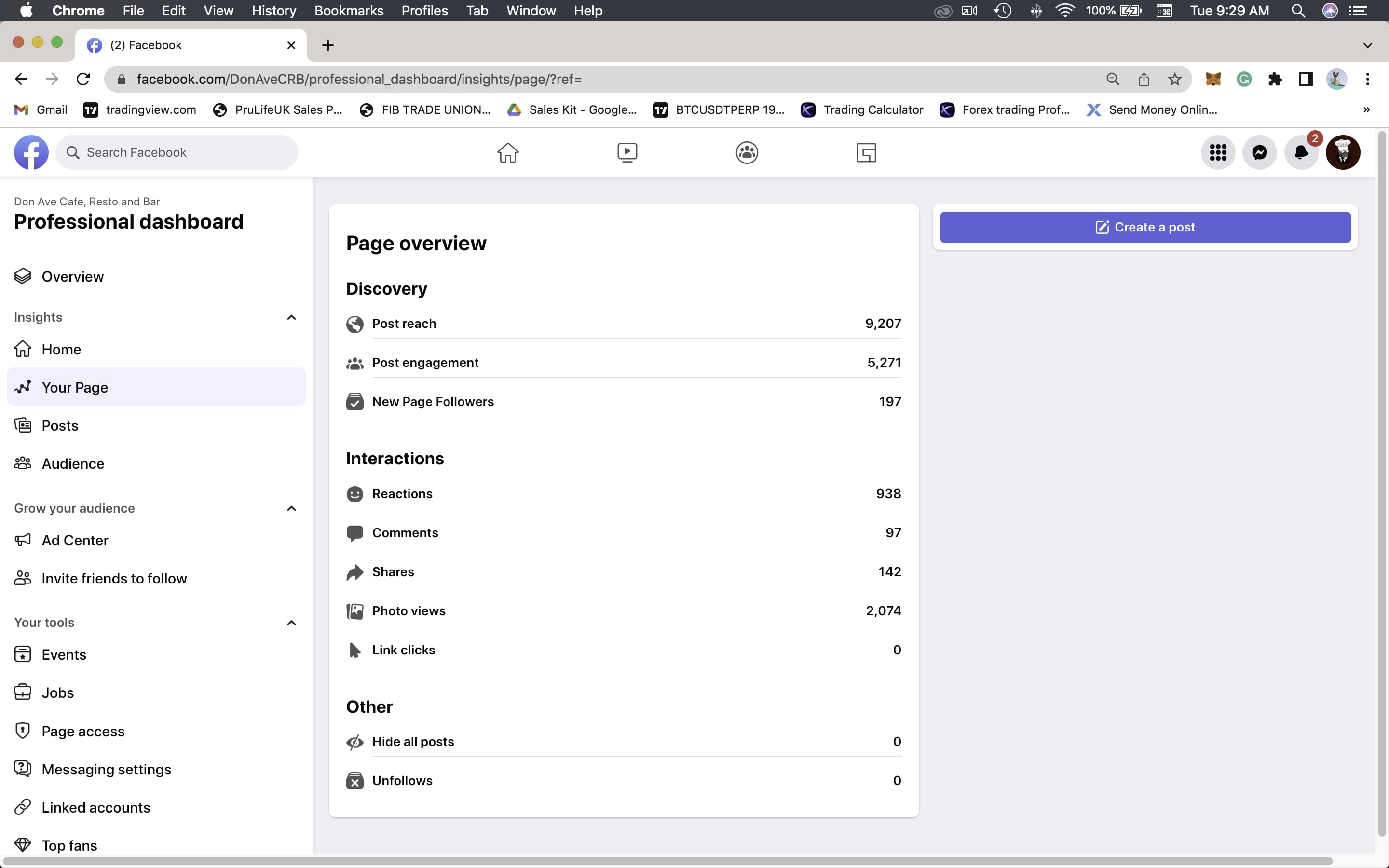This screenshot has height=868, width=1389.
Task: Collapse the Insights section
Action: click(291, 317)
